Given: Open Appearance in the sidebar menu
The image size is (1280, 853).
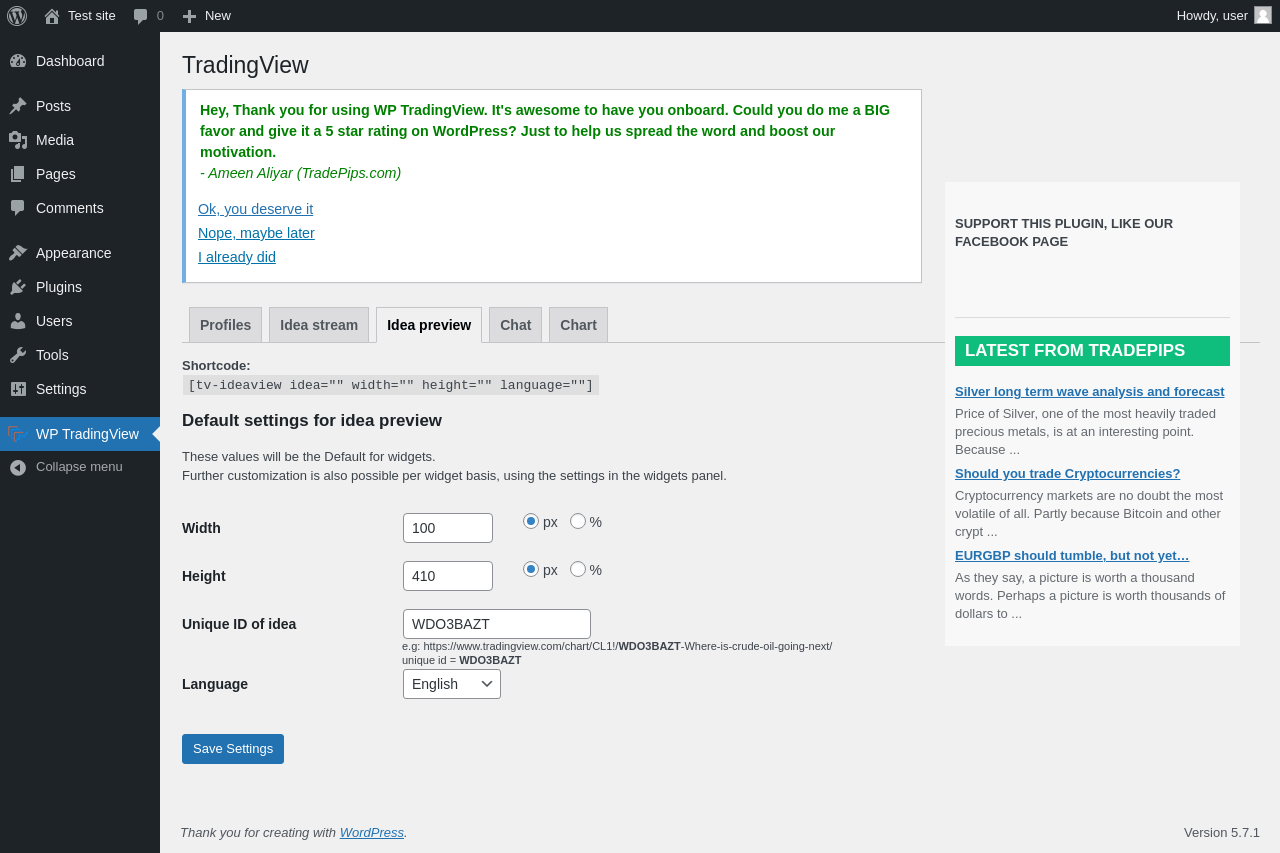Looking at the screenshot, I should [x=80, y=253].
